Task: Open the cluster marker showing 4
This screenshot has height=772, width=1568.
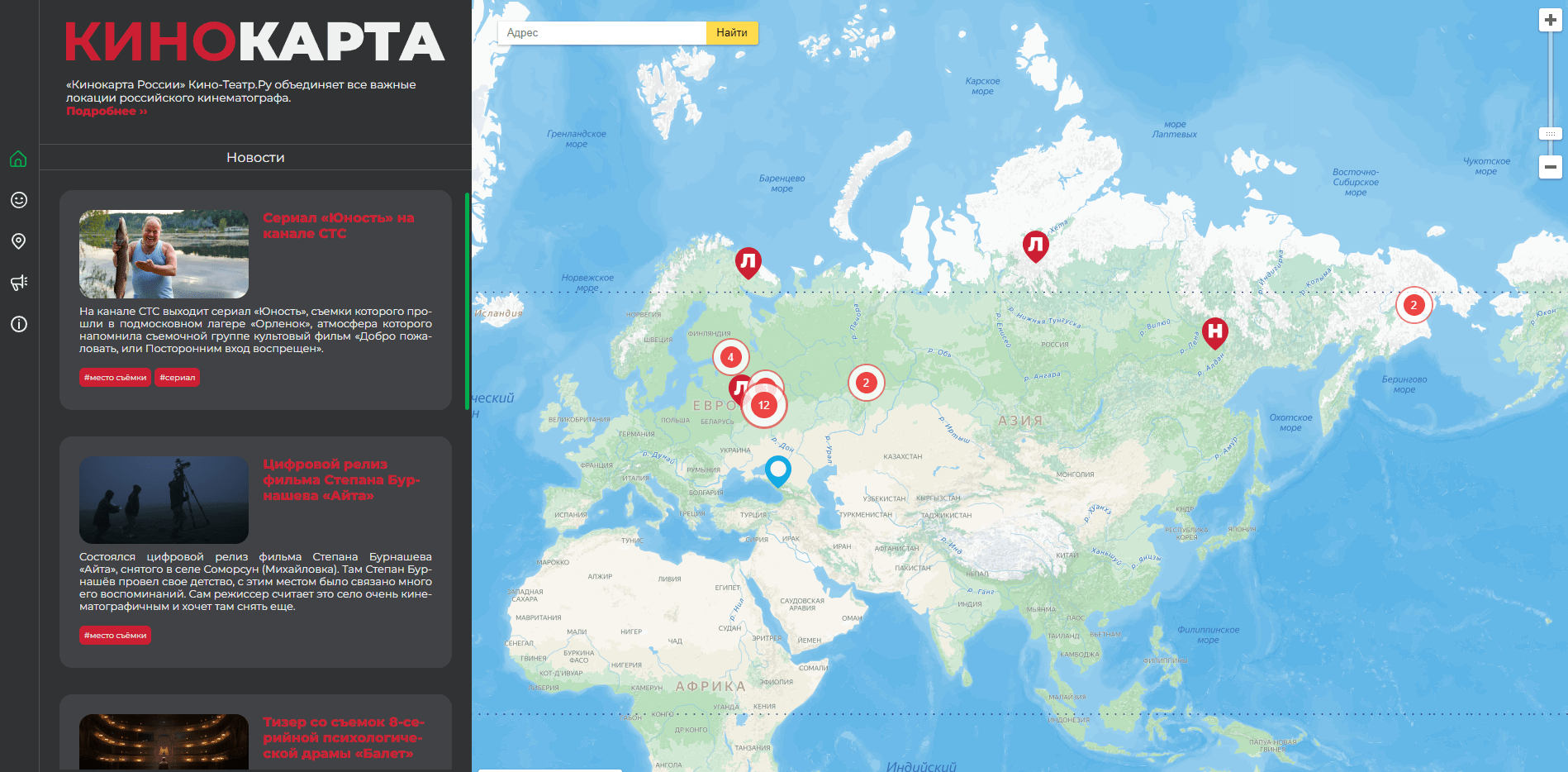Action: point(730,358)
